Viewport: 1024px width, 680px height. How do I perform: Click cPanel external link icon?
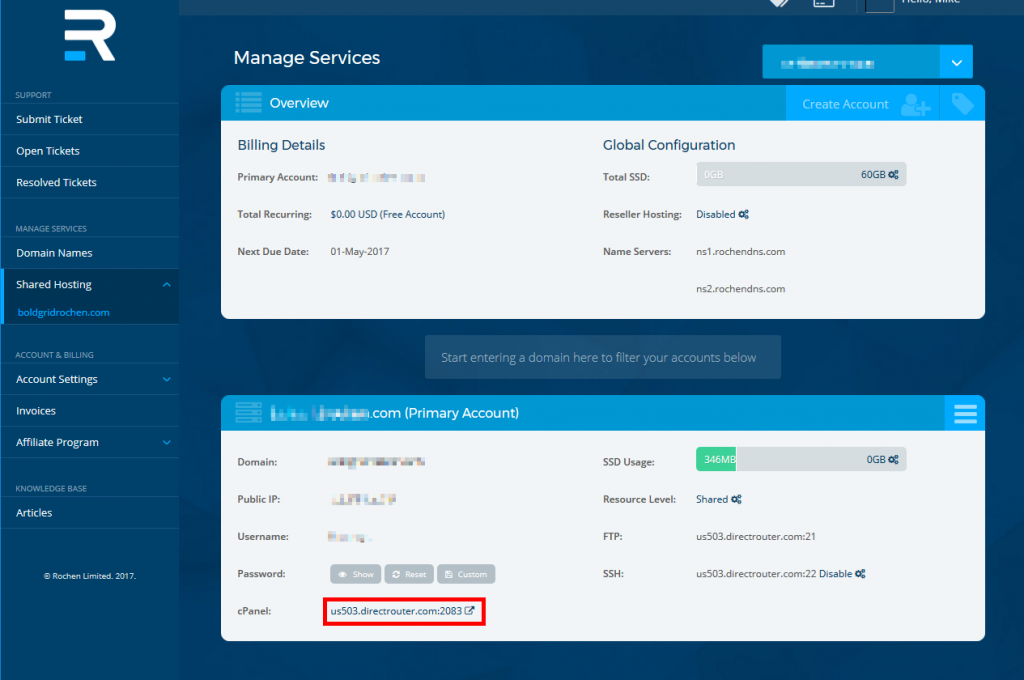(470, 611)
